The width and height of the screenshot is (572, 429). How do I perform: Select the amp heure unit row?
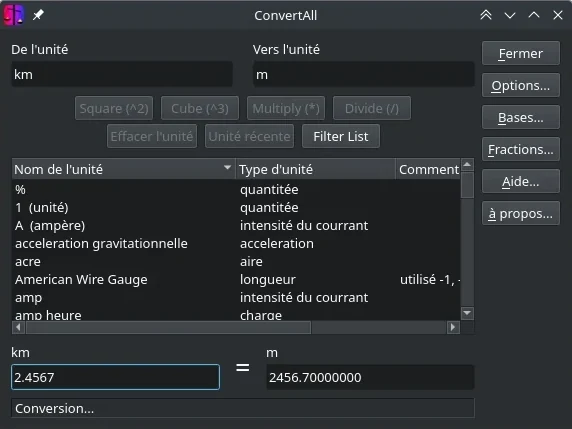[236, 314]
